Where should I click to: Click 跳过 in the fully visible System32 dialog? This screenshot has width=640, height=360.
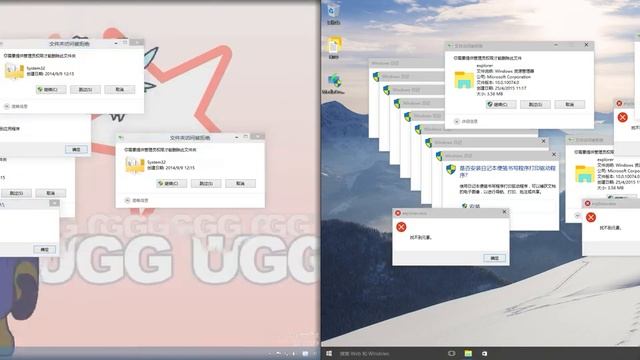tap(206, 184)
